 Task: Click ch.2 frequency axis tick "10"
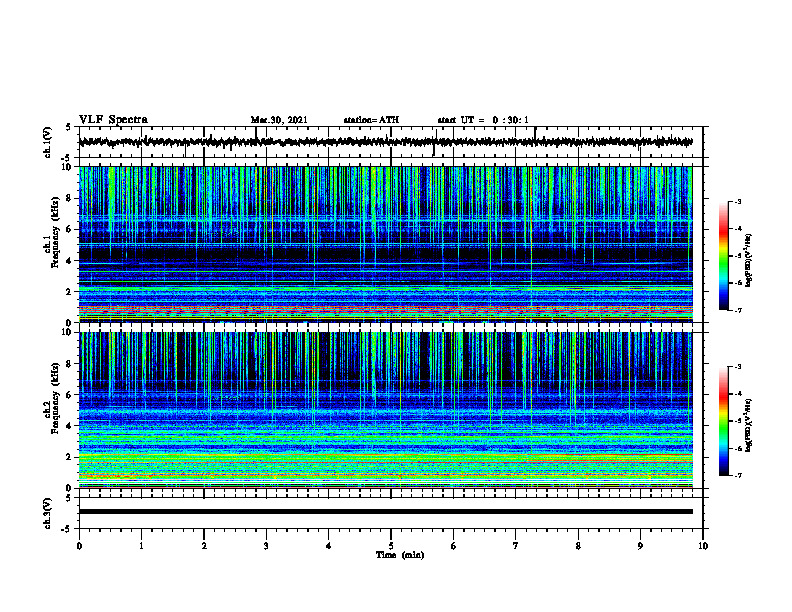click(x=68, y=332)
